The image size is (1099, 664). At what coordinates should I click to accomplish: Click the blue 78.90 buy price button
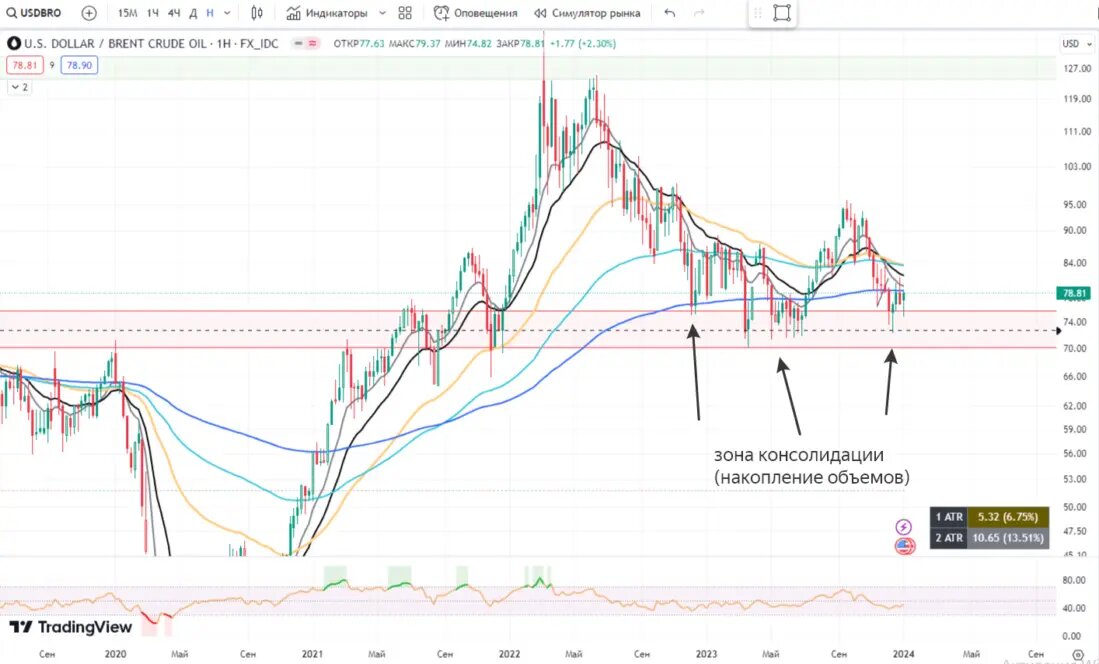(x=79, y=65)
